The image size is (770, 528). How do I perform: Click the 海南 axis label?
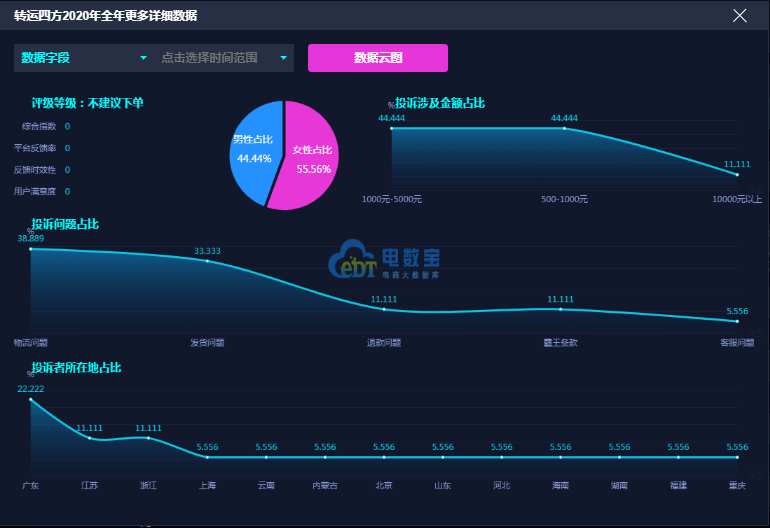[560, 485]
